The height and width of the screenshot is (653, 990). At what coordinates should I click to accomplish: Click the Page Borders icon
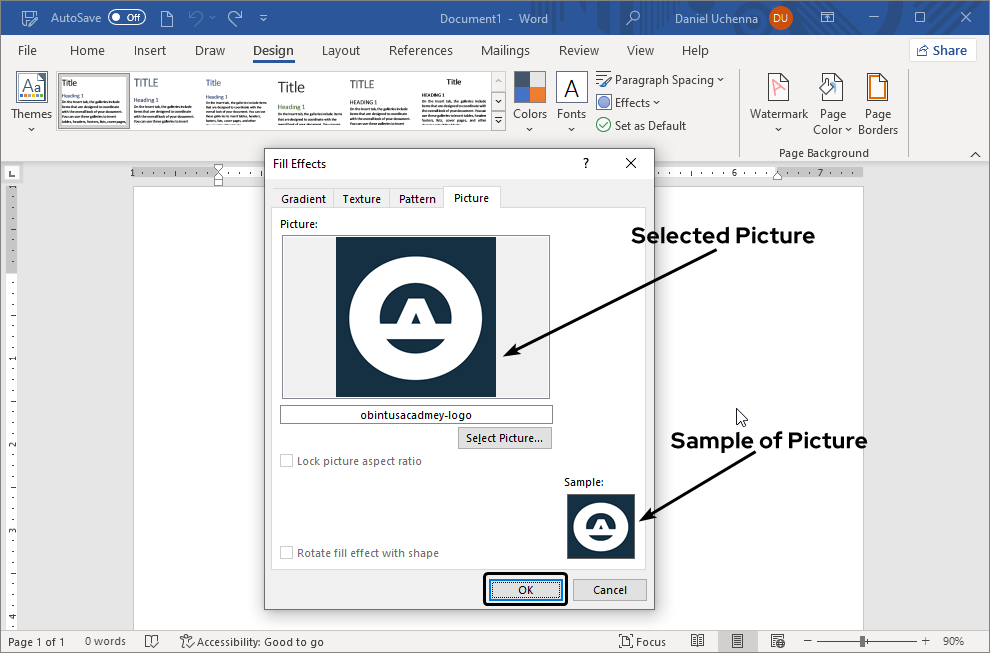(x=877, y=89)
